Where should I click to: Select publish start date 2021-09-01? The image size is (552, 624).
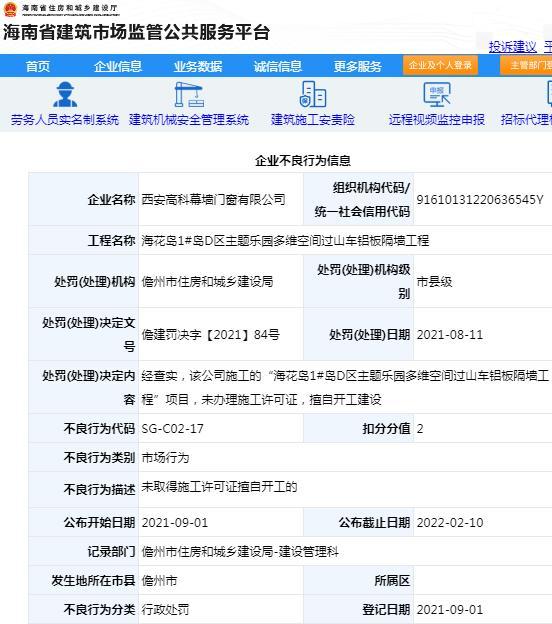pyautogui.click(x=175, y=523)
